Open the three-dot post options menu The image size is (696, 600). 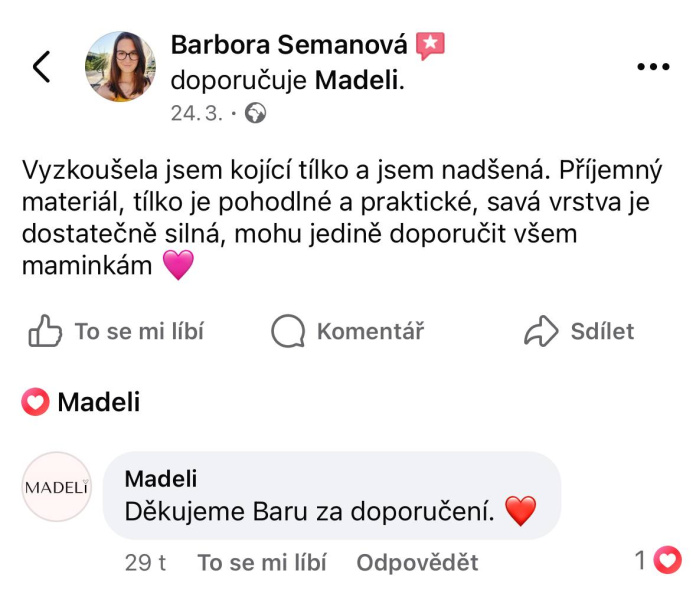[653, 67]
